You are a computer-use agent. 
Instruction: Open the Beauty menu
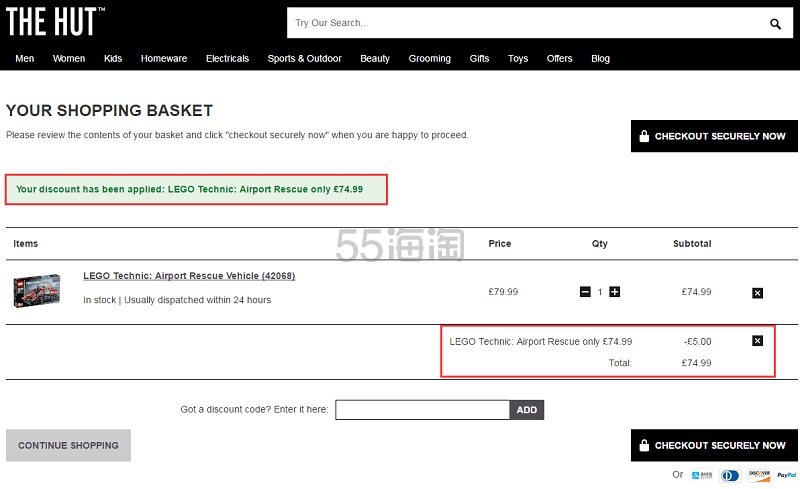pyautogui.click(x=375, y=59)
